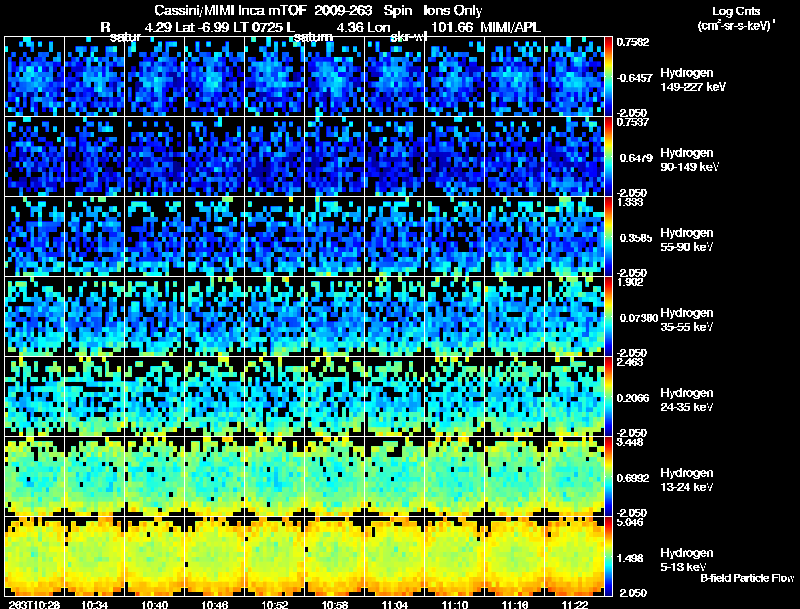Click the date 2009-263 in the title
Image resolution: width=800 pixels, height=609 pixels.
coord(344,11)
